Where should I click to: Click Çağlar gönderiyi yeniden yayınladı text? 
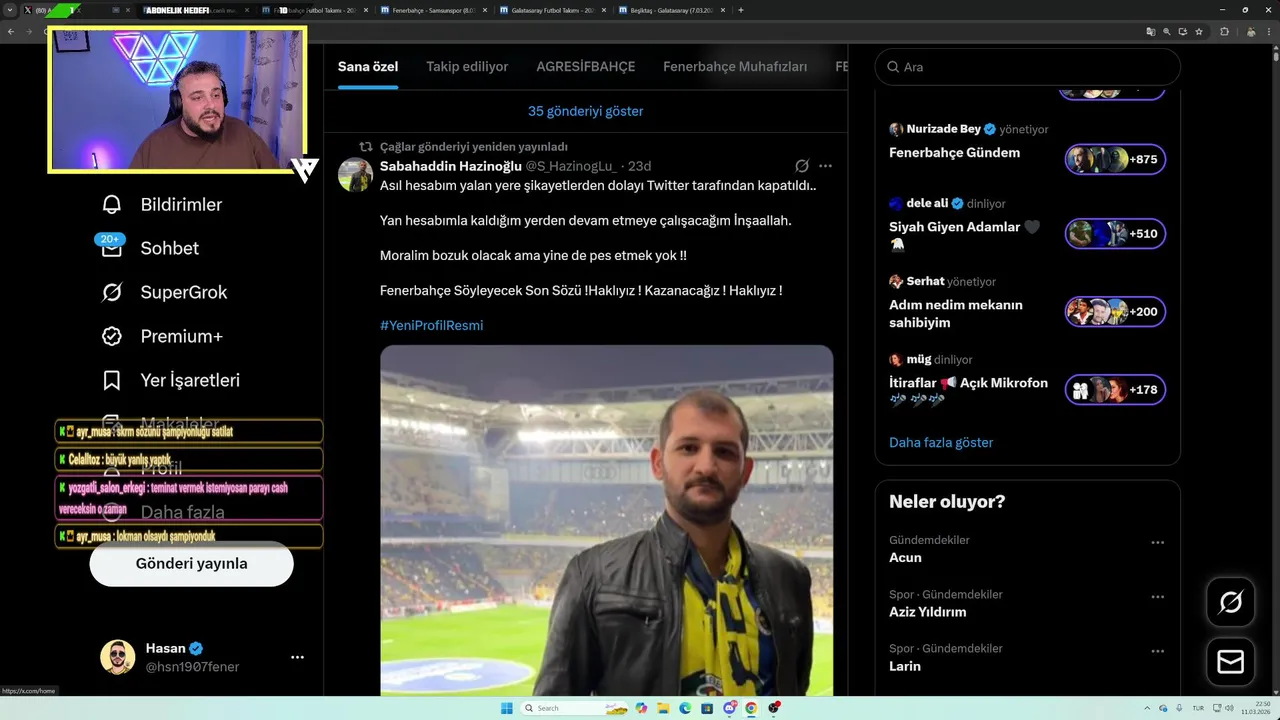pyautogui.click(x=474, y=146)
